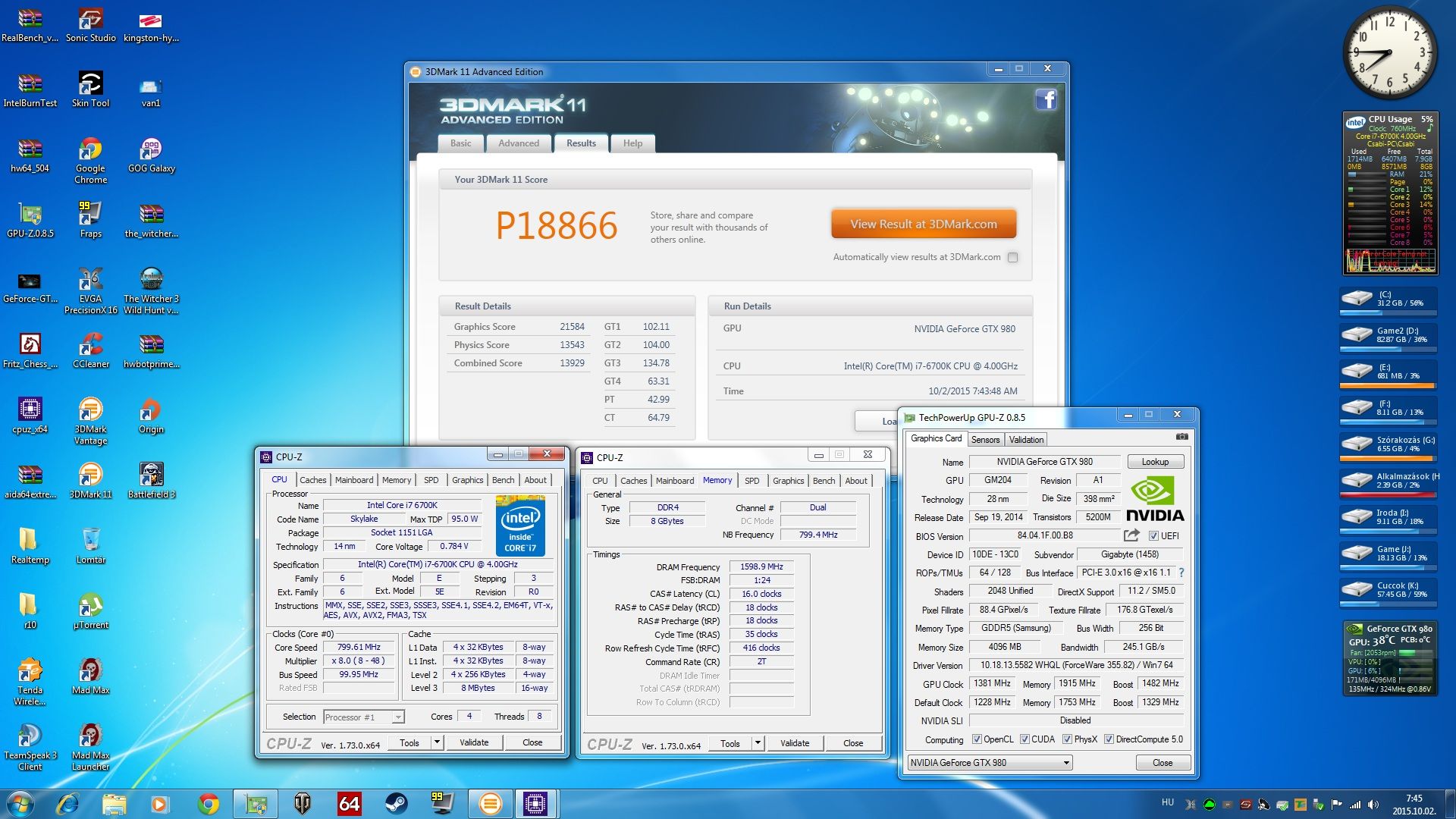
Task: Switch to the Sensors tab in GPU-Z
Action: point(985,440)
